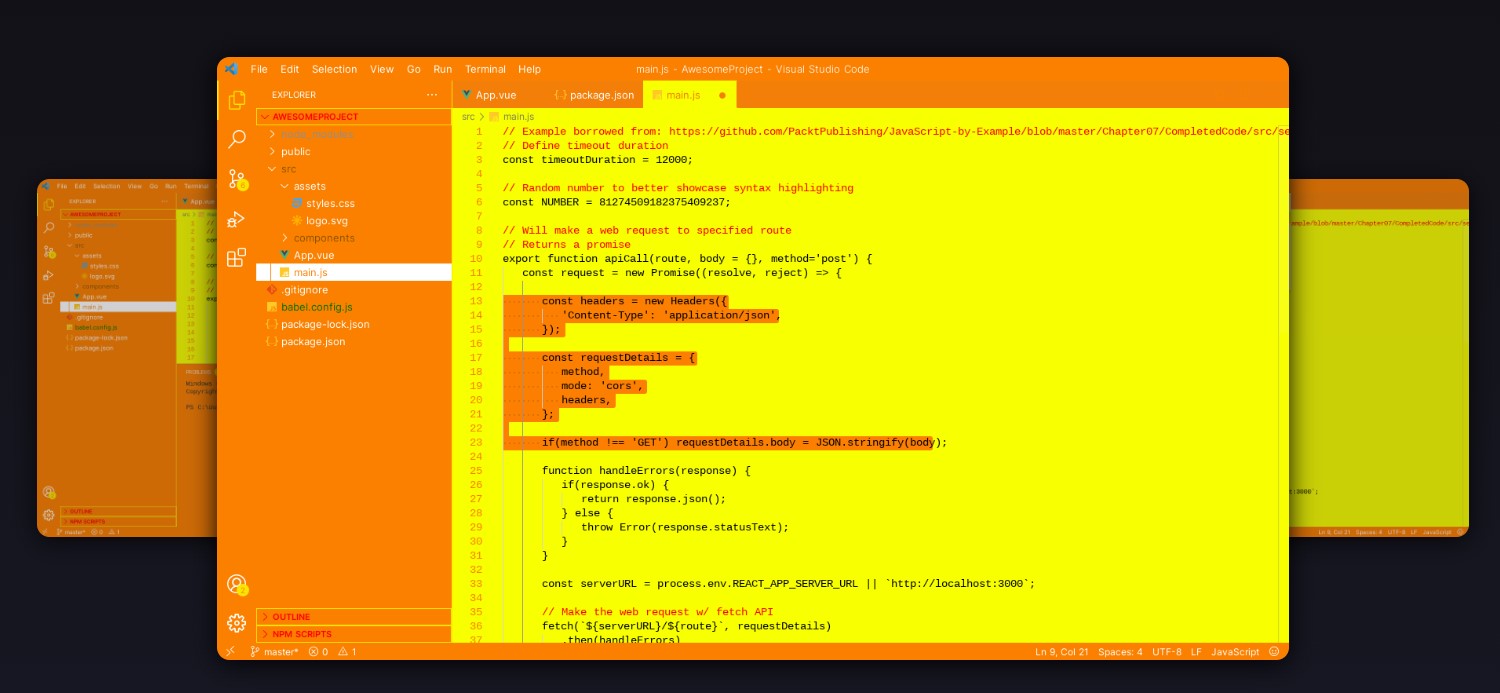Open the File menu
The width and height of the screenshot is (1500, 693).
259,69
